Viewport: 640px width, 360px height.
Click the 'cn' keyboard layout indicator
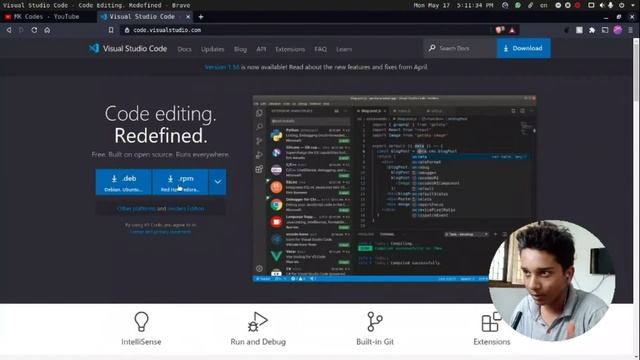point(544,5)
